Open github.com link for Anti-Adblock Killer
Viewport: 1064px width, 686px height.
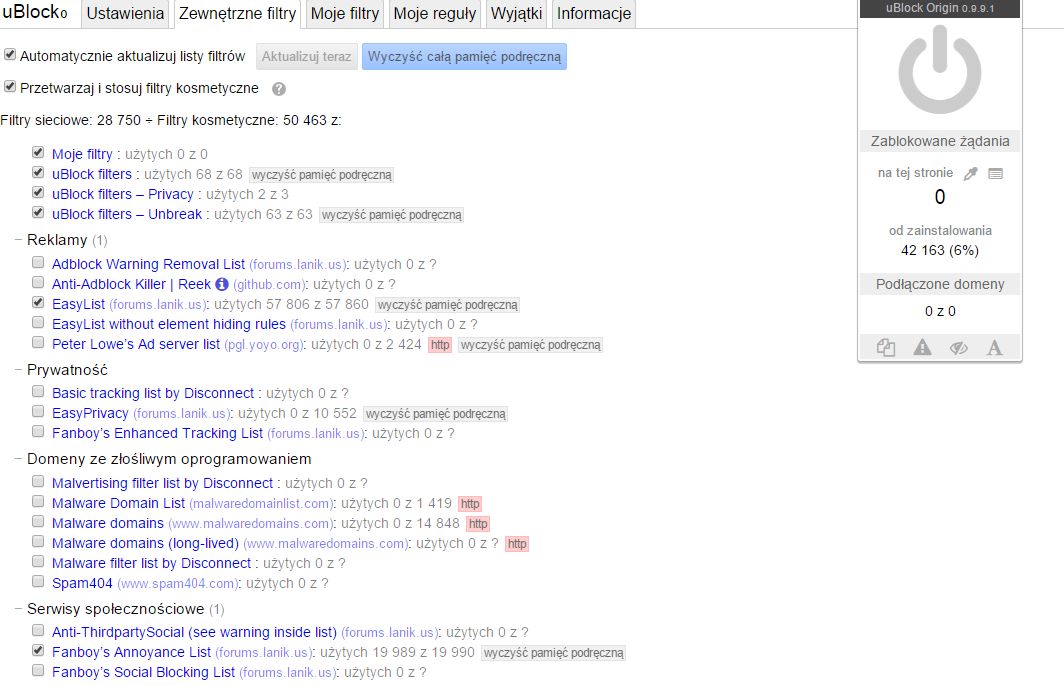coord(269,285)
